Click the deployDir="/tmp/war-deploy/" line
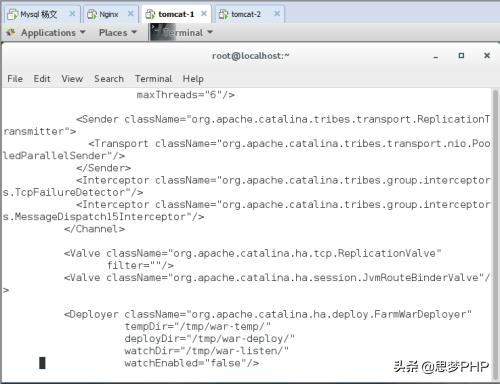This screenshot has width=500, height=384. (210, 339)
